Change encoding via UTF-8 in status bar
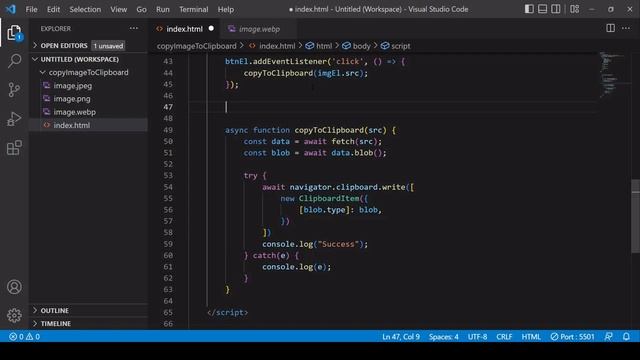 (478, 337)
